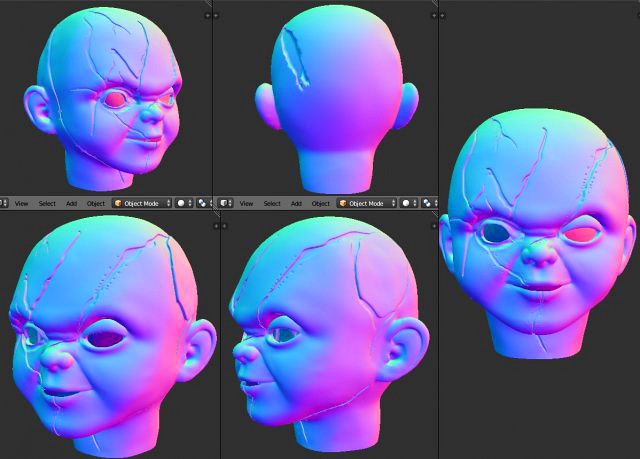
Task: Expand properties plus icon in lower-left head viewport
Action: point(216,226)
